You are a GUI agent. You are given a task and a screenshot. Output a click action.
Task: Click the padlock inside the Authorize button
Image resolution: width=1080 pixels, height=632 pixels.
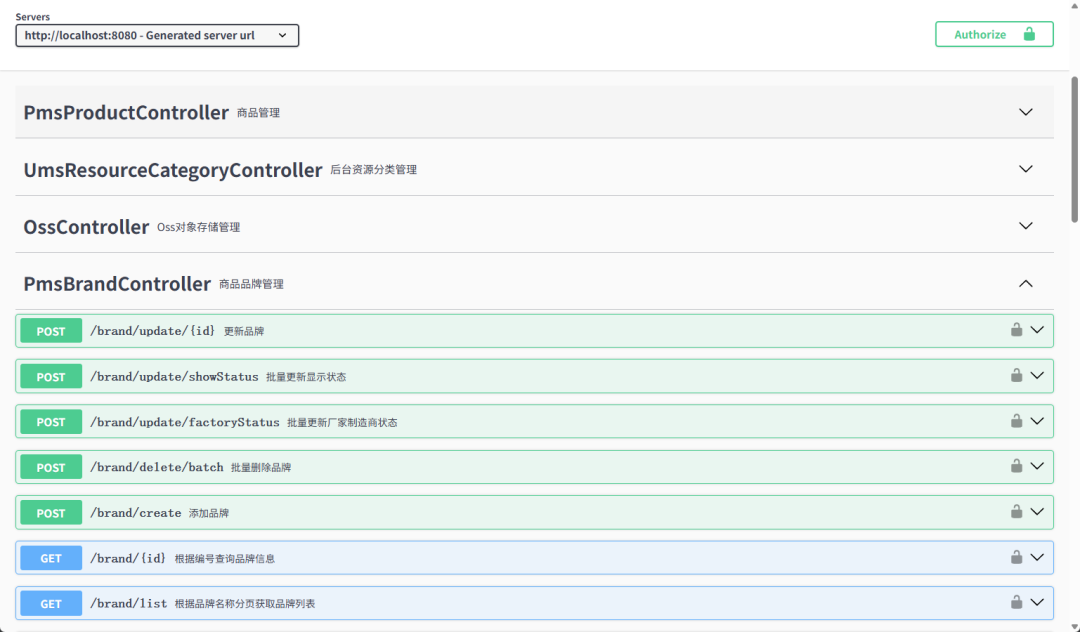point(1028,33)
